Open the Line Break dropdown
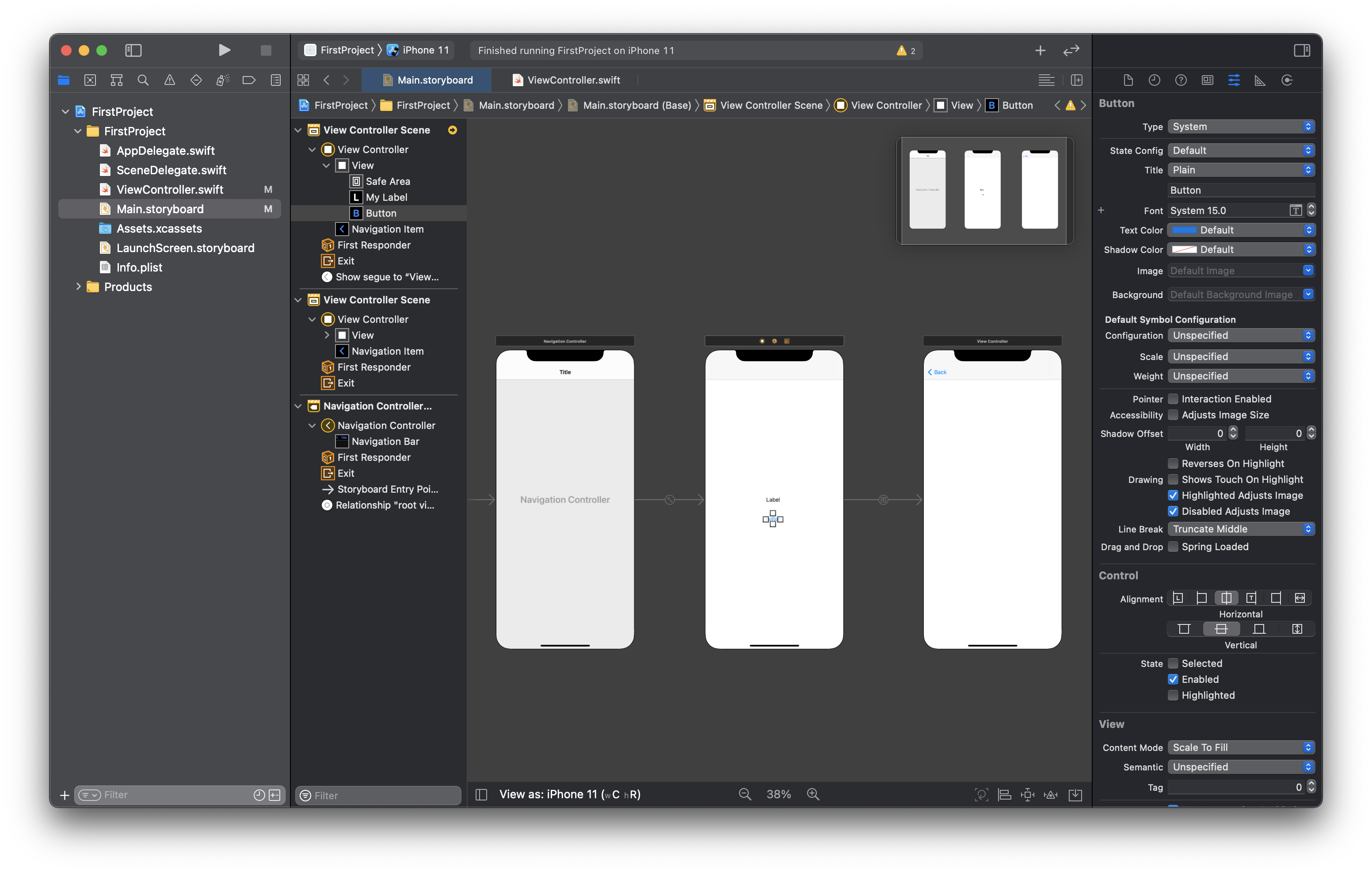The height and width of the screenshot is (873, 1372). click(x=1241, y=528)
